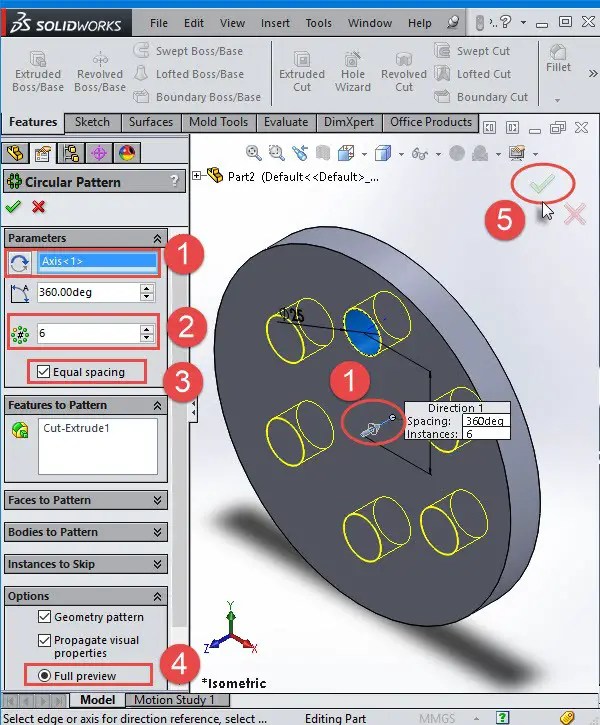Click the number of instances field

[89, 333]
